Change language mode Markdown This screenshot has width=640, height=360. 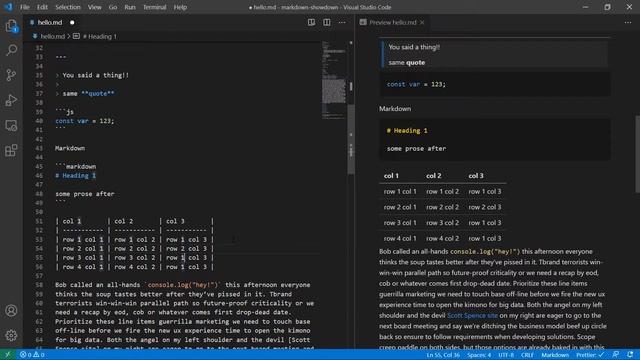[555, 355]
